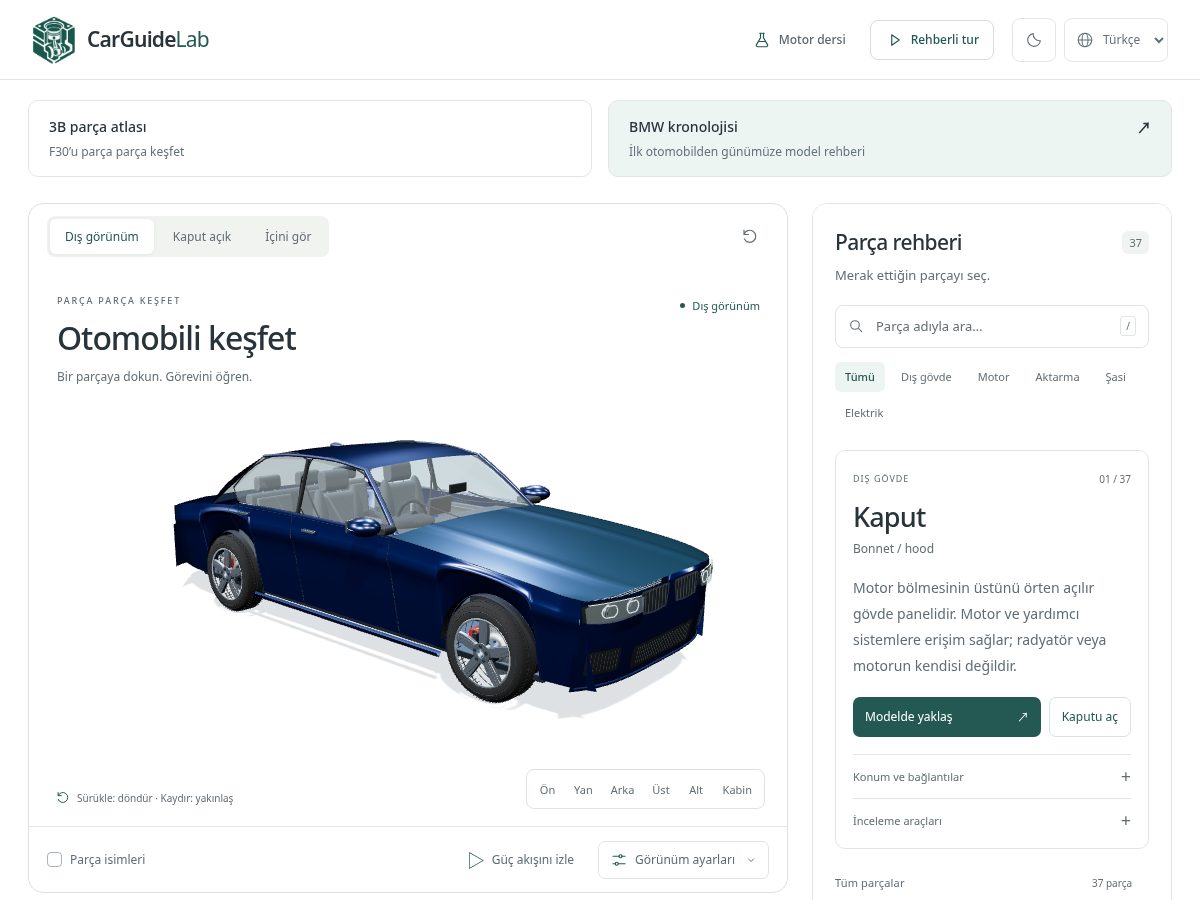The height and width of the screenshot is (900, 1200).
Task: Filter parts by Elektrik category
Action: [x=864, y=413]
